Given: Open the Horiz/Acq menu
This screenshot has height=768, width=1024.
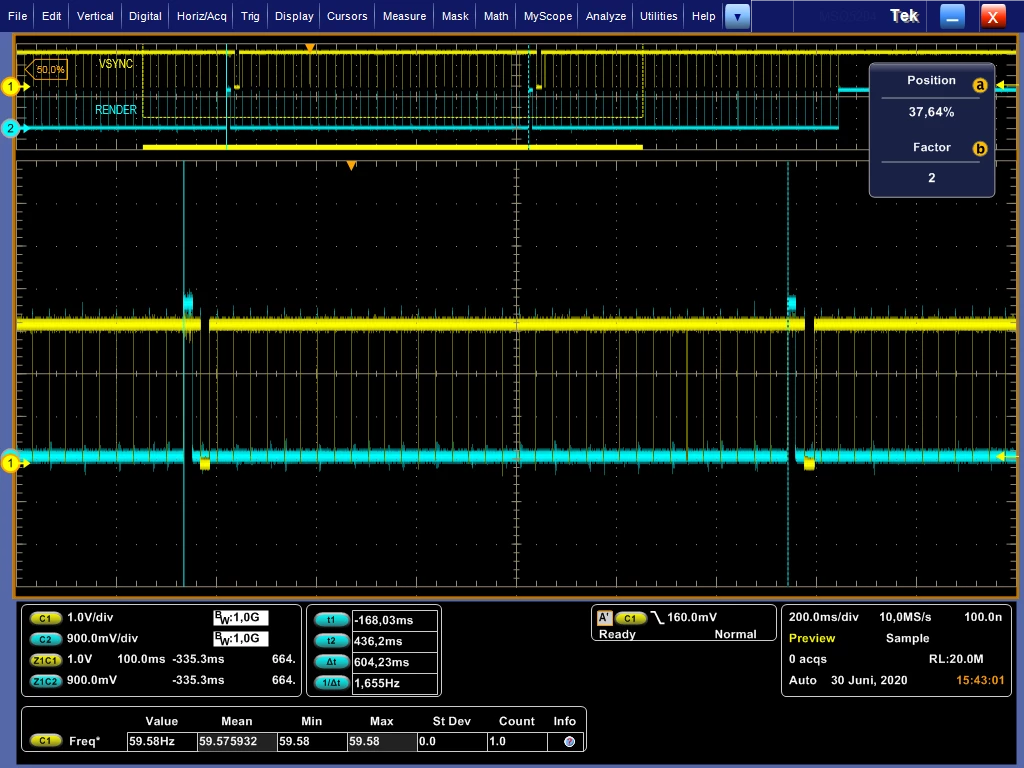Looking at the screenshot, I should [x=202, y=16].
